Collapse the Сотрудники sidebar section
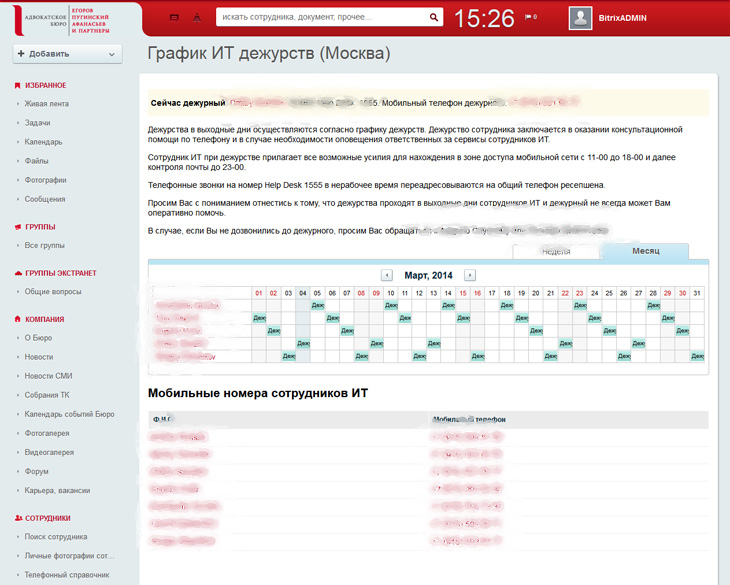The height and width of the screenshot is (585, 730). (47, 518)
